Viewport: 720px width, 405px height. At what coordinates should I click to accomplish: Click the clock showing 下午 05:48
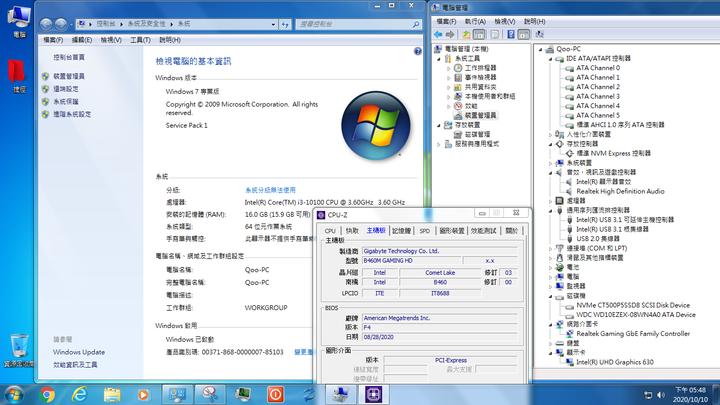click(690, 390)
